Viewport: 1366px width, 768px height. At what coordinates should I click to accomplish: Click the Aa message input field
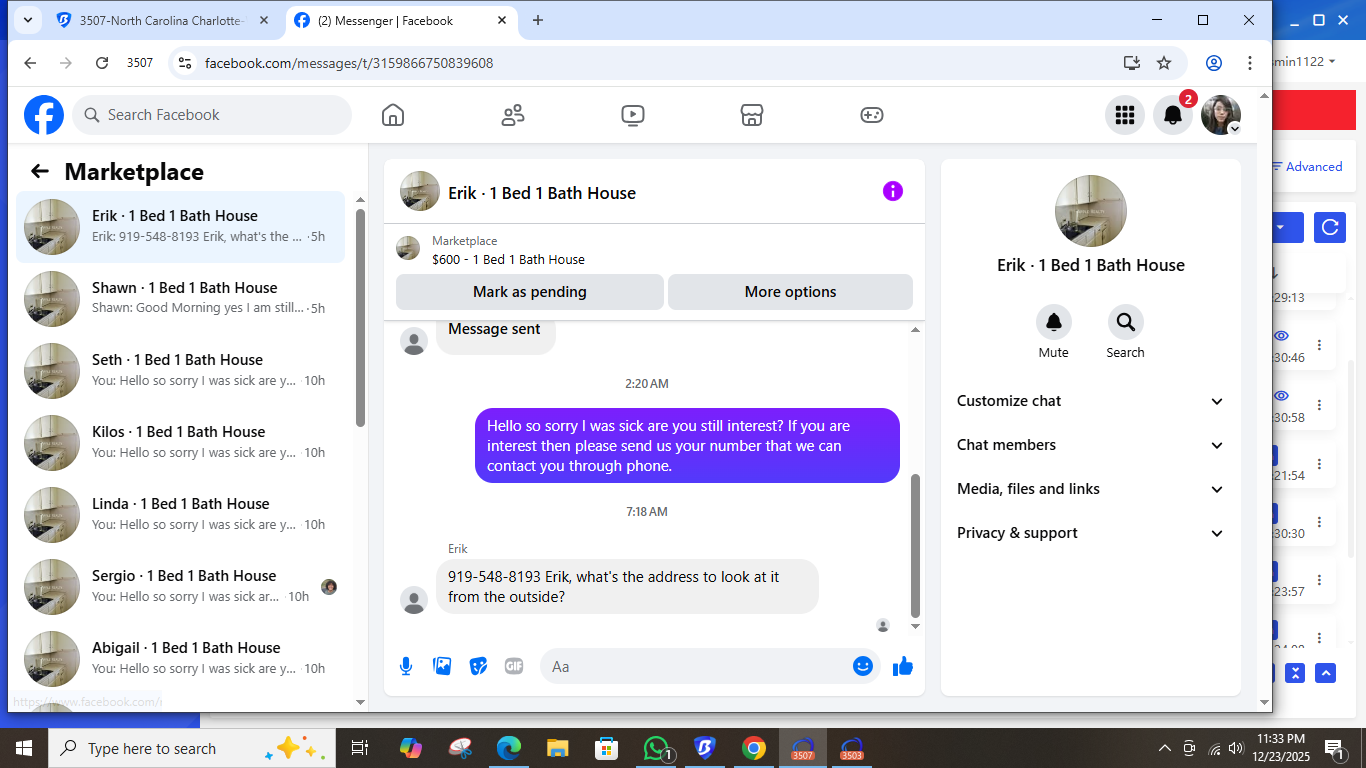tap(696, 666)
